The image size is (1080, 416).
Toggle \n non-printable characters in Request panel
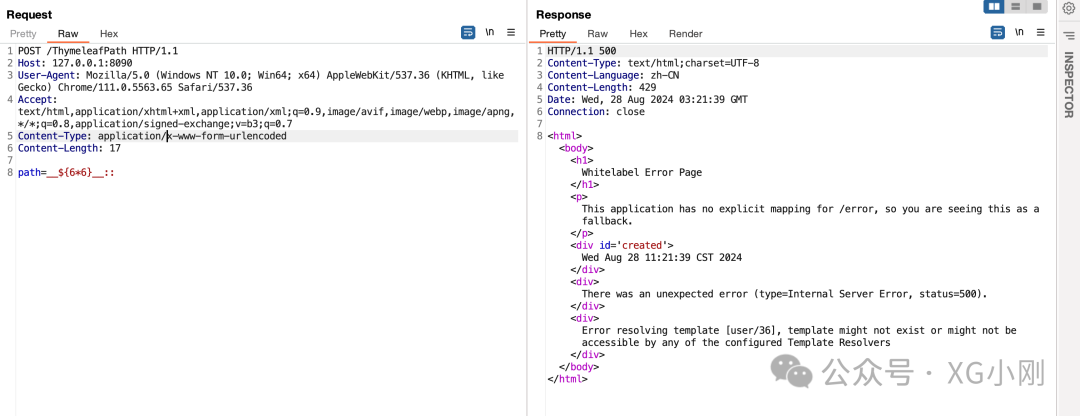pos(490,32)
